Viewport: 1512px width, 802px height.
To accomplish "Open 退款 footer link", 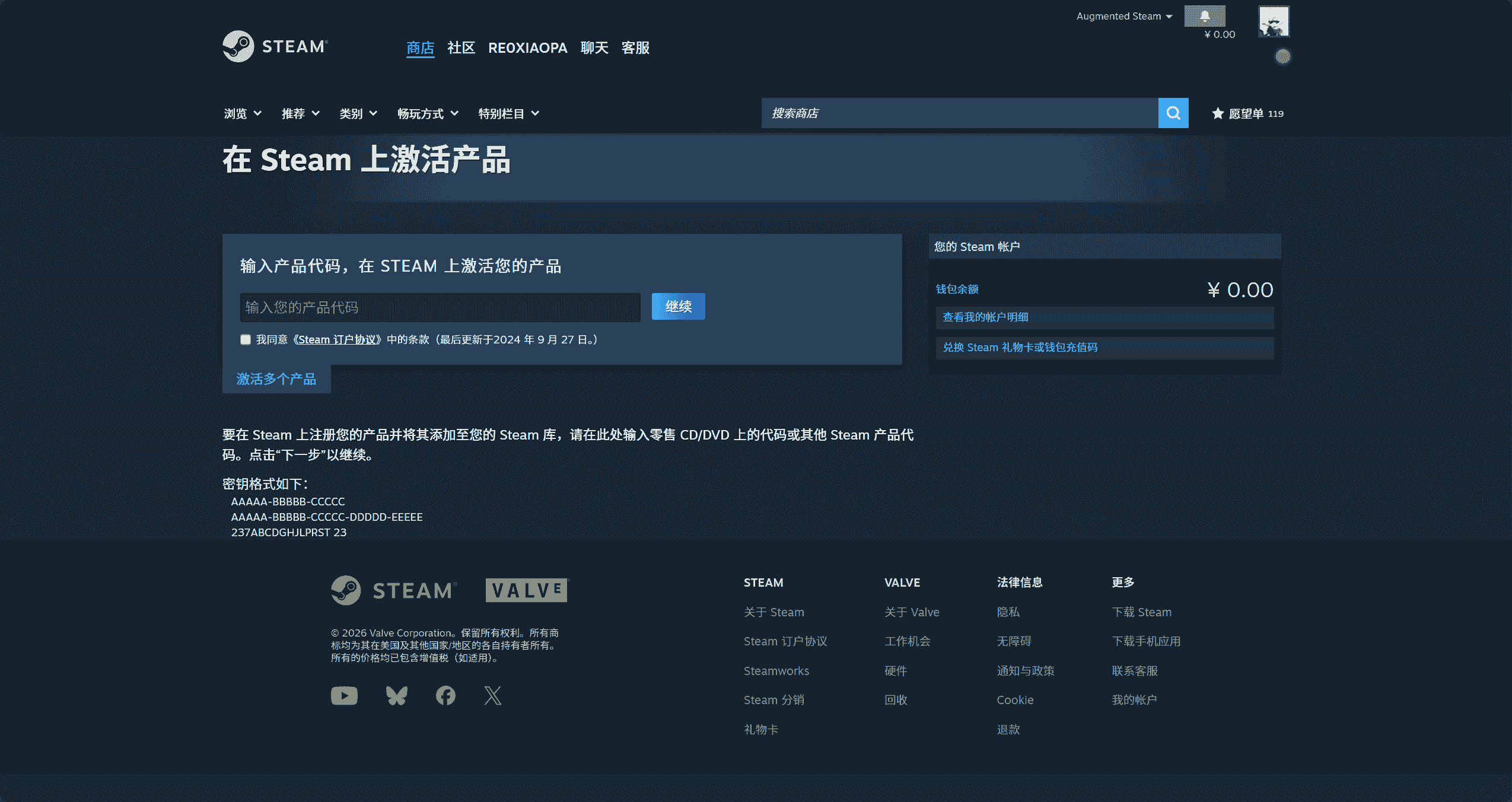I will (x=1008, y=730).
